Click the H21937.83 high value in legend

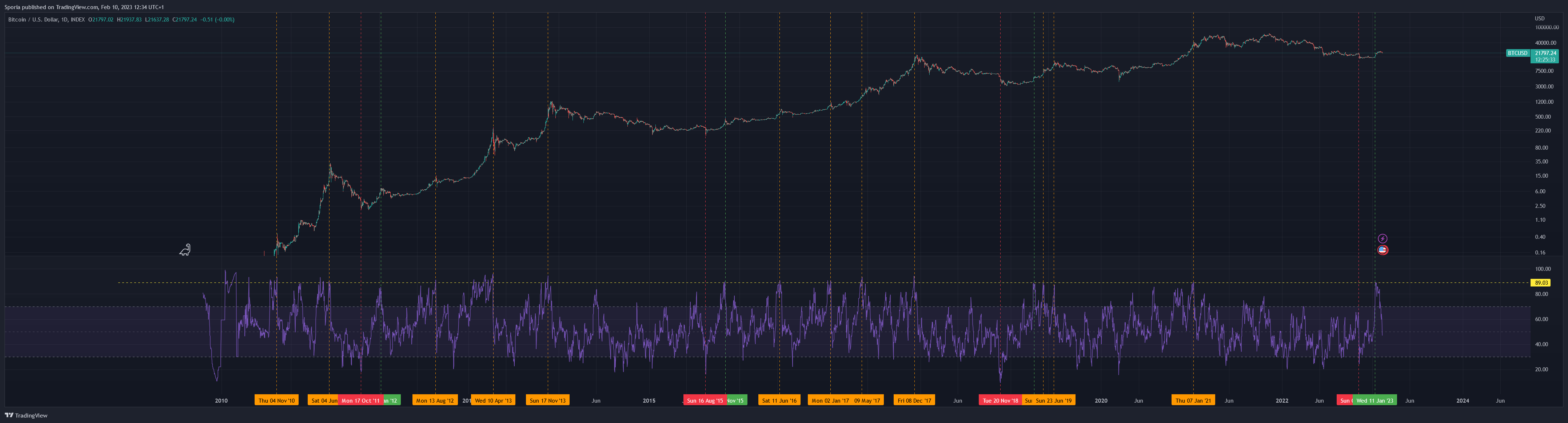coord(129,20)
